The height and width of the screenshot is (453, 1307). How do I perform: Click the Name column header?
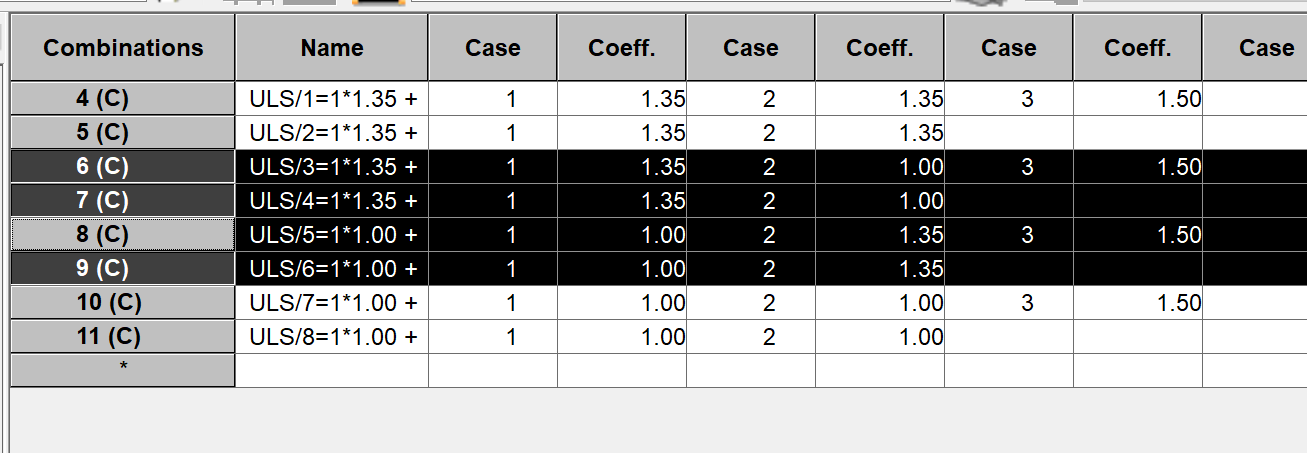(x=332, y=47)
